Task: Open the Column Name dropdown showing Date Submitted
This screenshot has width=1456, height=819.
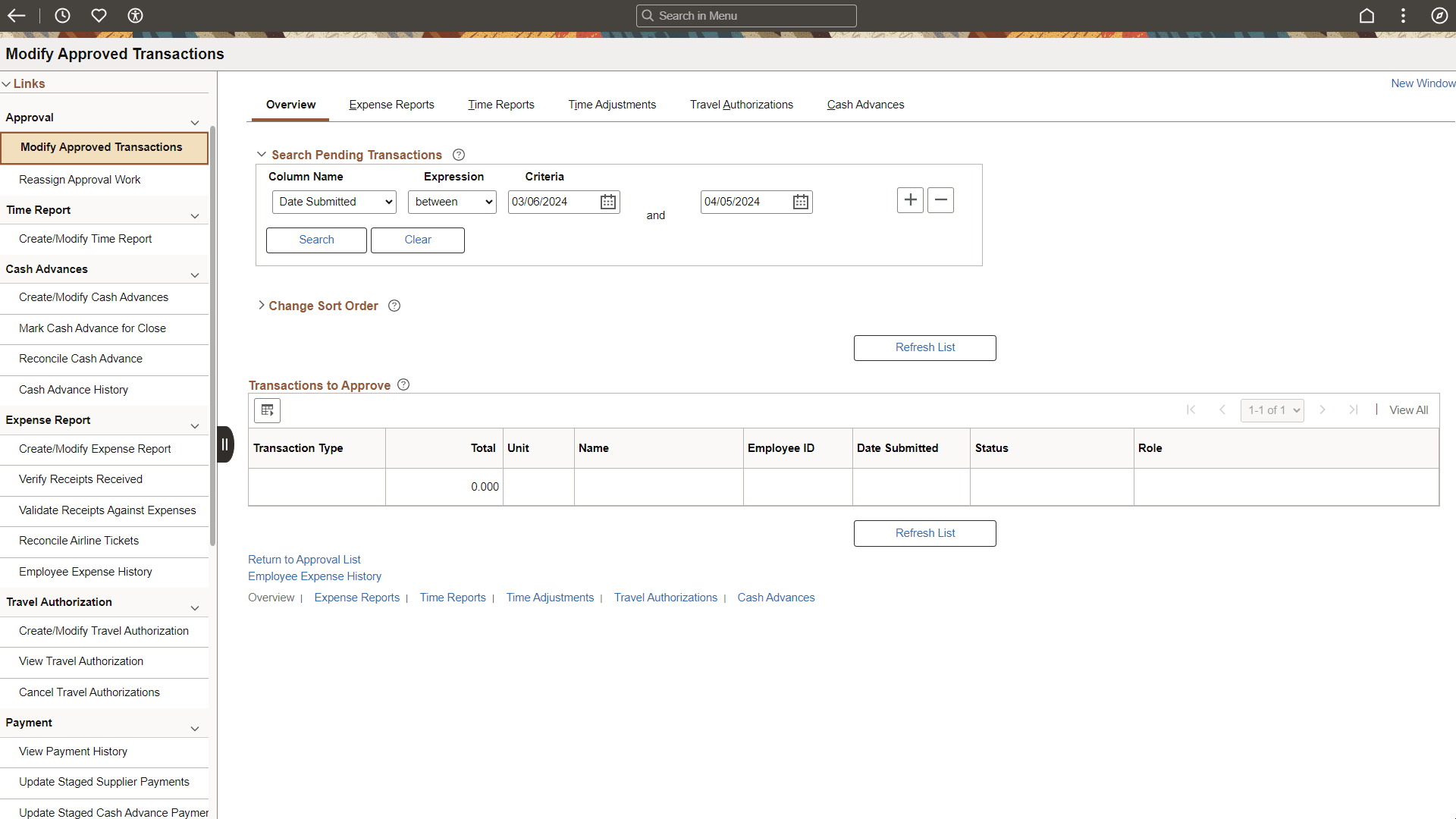Action: pyautogui.click(x=334, y=202)
